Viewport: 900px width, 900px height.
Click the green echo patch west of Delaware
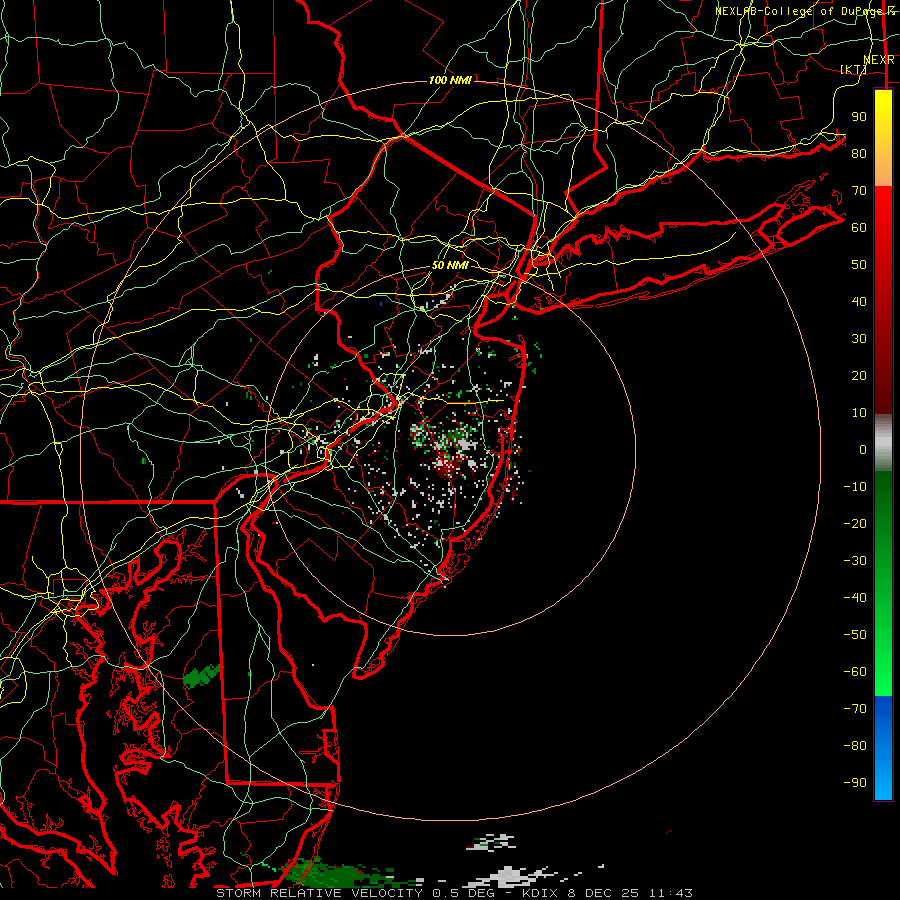click(201, 676)
